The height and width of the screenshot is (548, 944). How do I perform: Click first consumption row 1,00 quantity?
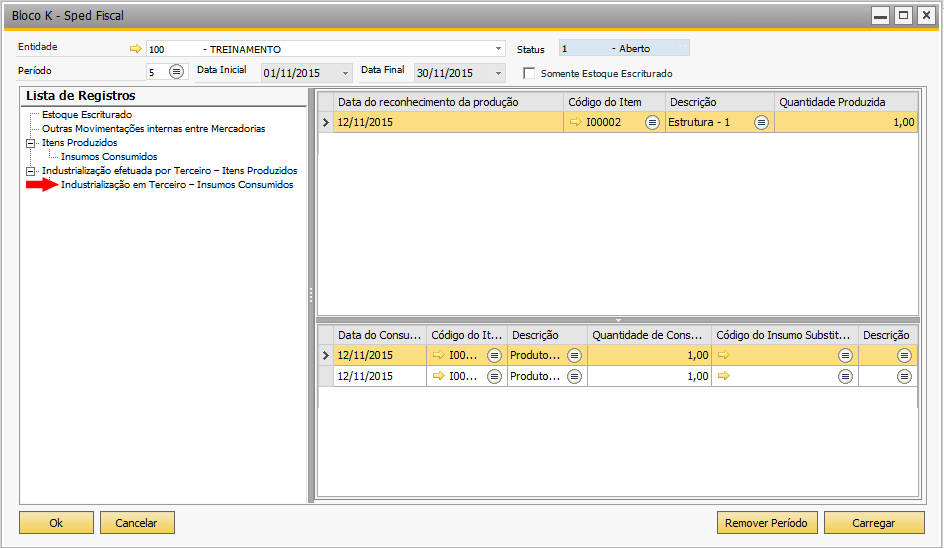coord(649,355)
